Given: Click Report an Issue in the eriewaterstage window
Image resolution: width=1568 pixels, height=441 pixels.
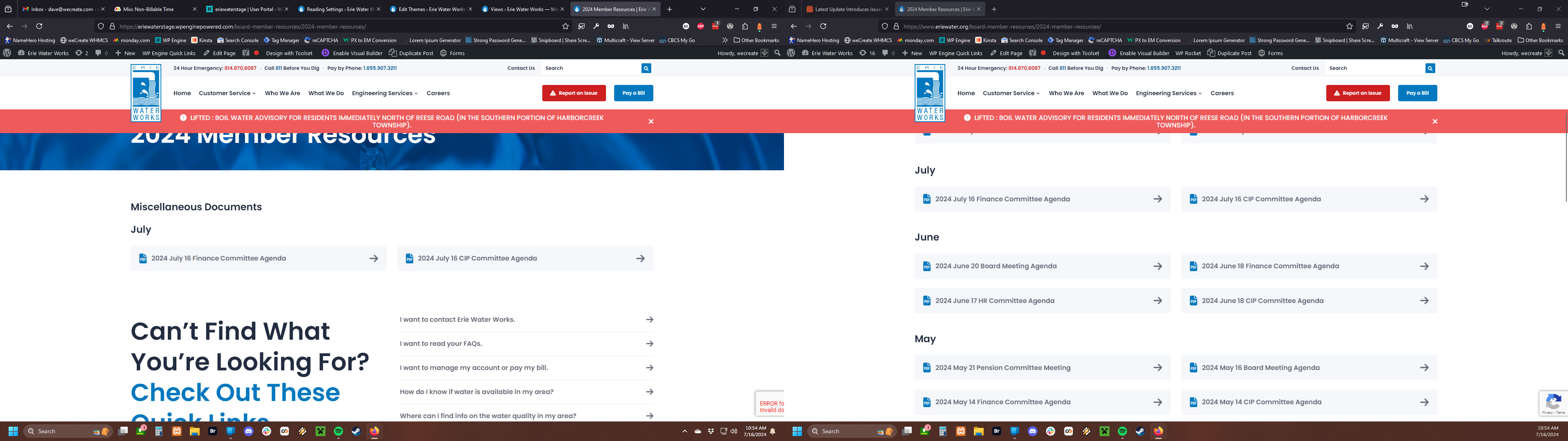Looking at the screenshot, I should [574, 93].
